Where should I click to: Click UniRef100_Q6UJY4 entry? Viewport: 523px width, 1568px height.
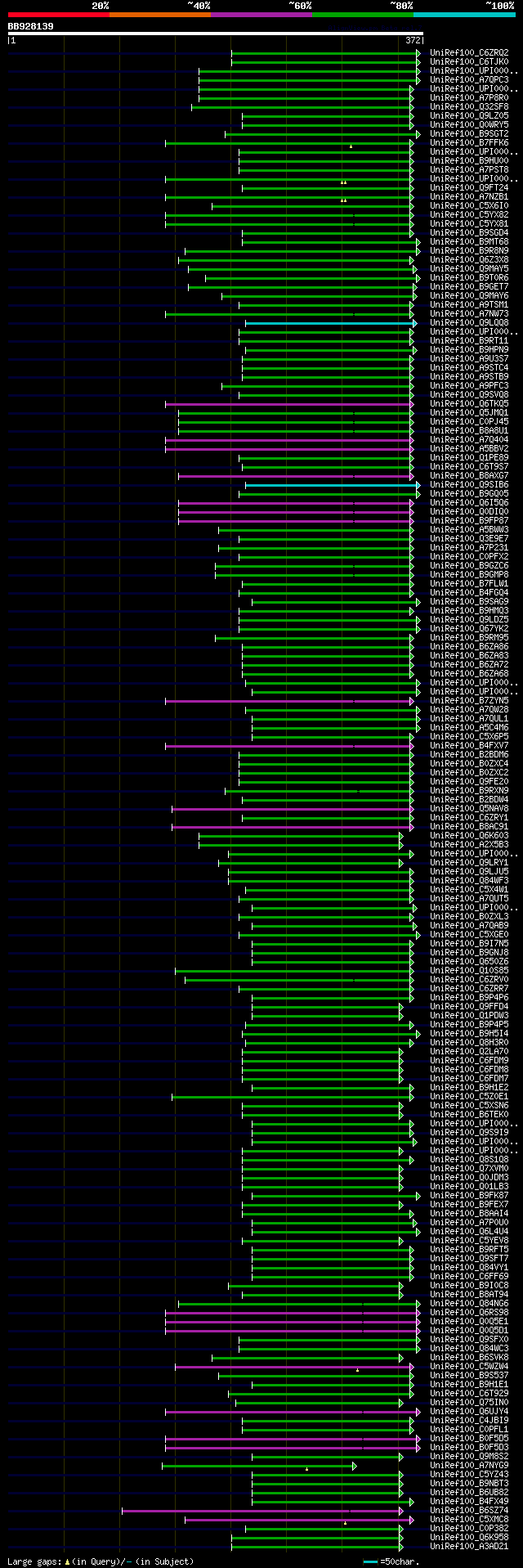click(469, 1412)
